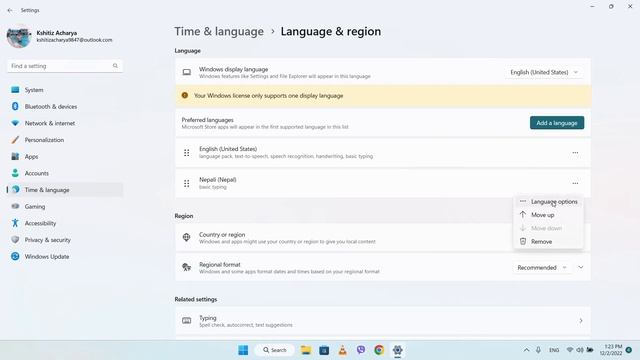Open Viber from taskbar

(361, 350)
